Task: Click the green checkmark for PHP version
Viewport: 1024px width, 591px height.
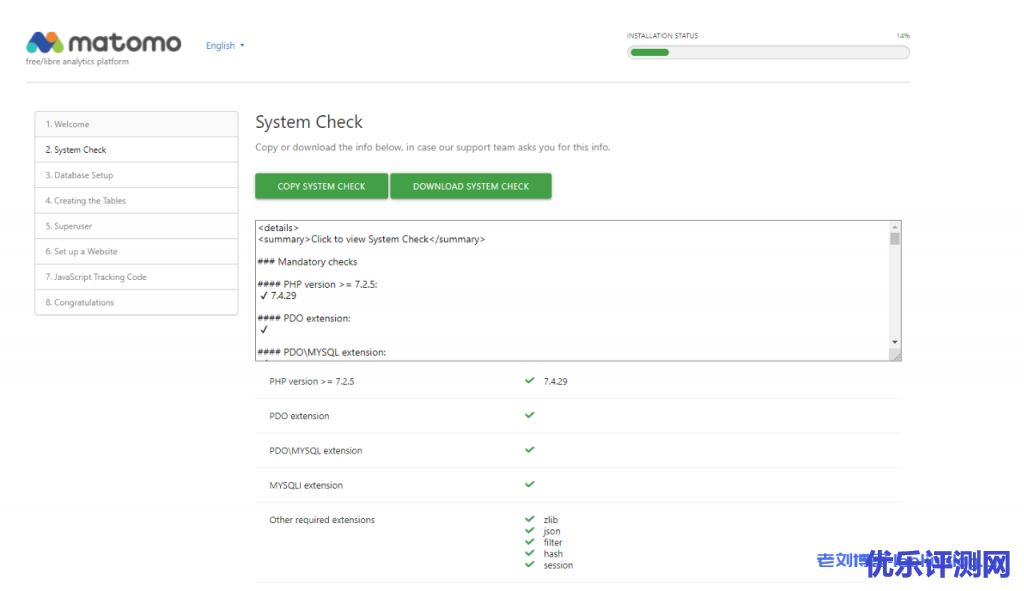Action: coord(530,381)
